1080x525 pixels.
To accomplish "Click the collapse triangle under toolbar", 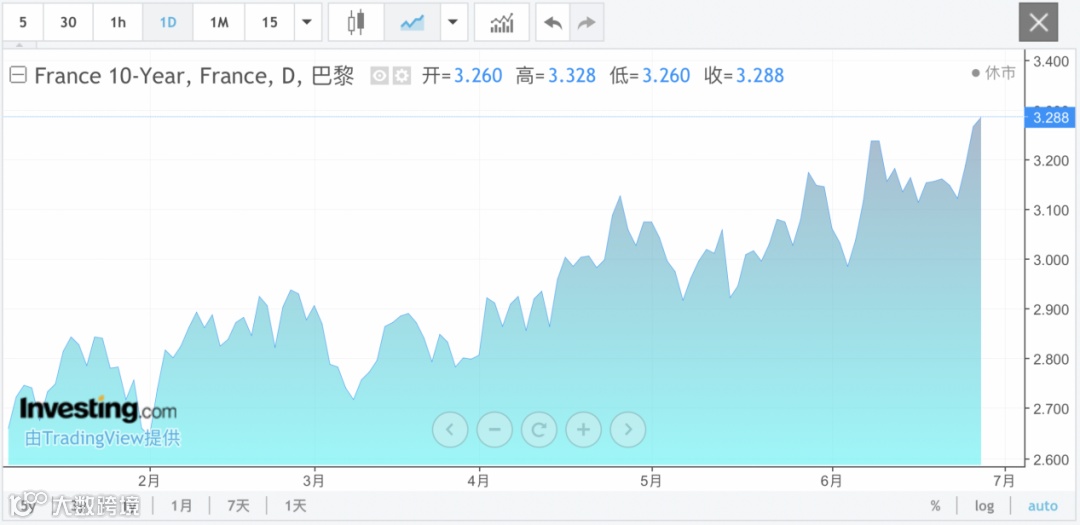I will [20, 45].
